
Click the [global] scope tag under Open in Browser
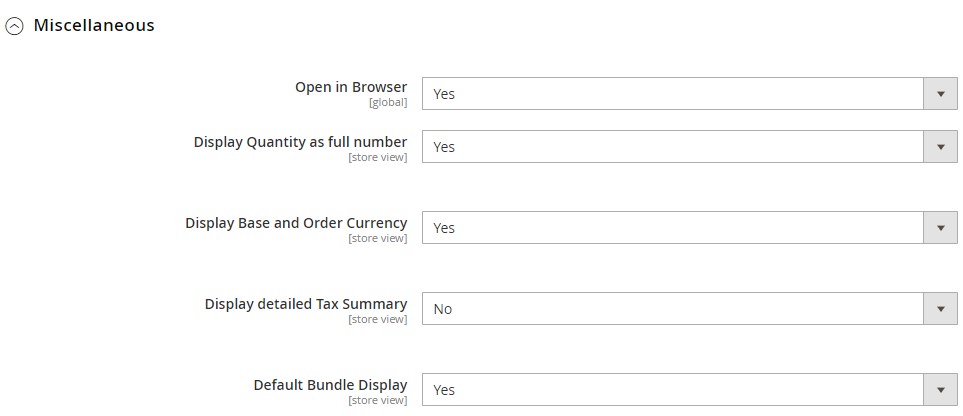[388, 103]
